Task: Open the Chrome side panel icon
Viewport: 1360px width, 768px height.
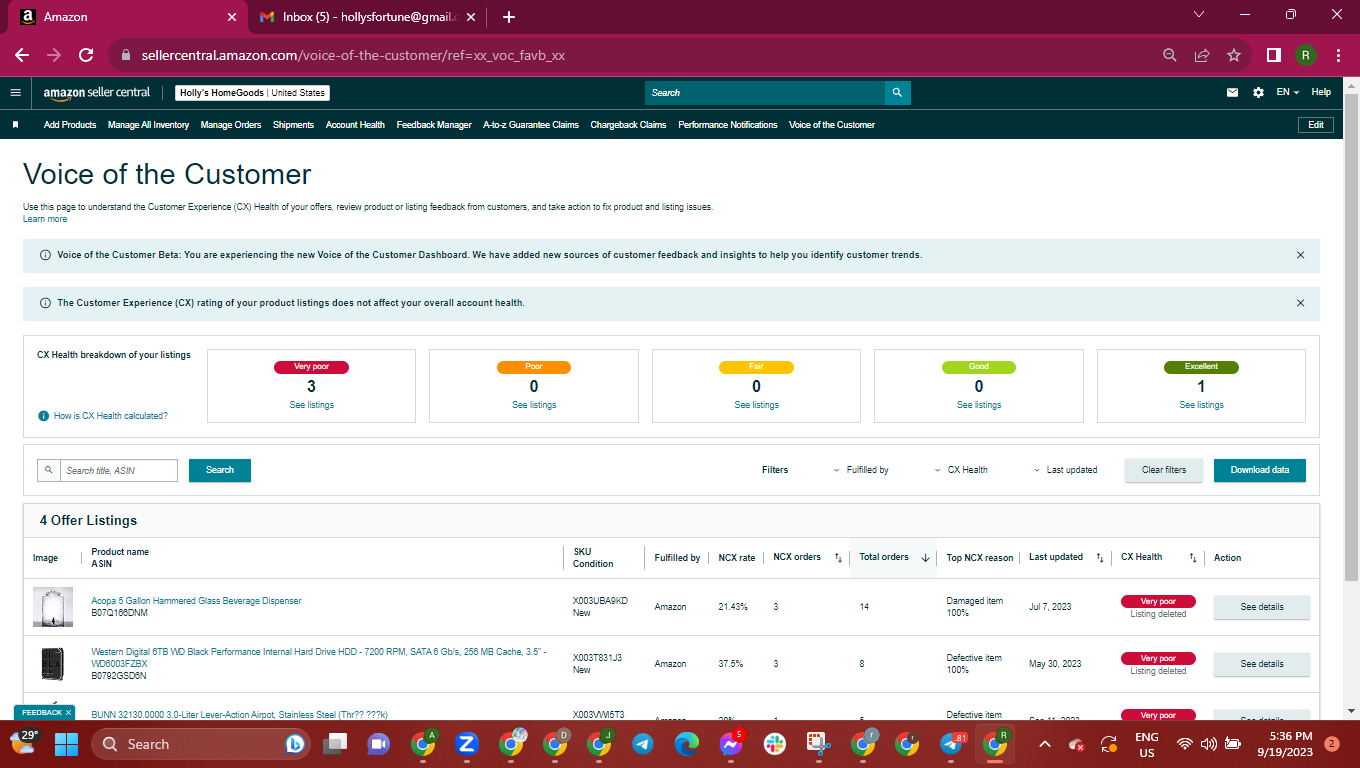Action: click(x=1274, y=55)
